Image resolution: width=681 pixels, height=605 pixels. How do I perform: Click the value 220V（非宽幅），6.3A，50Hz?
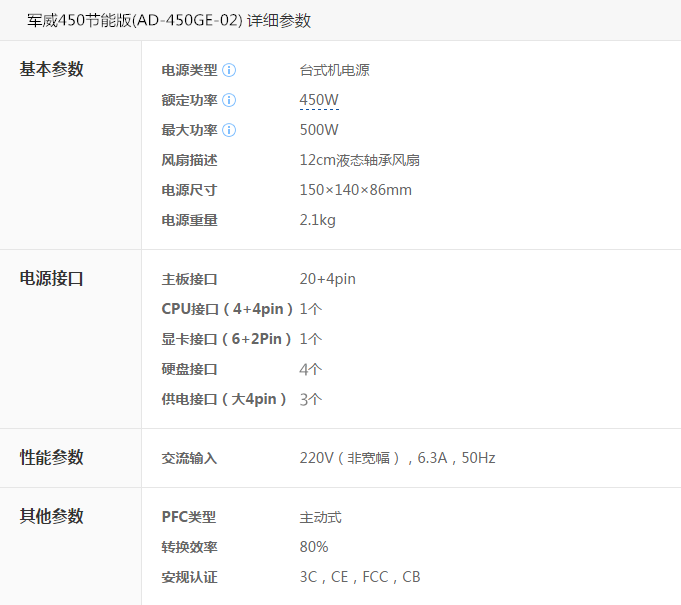pos(397,458)
